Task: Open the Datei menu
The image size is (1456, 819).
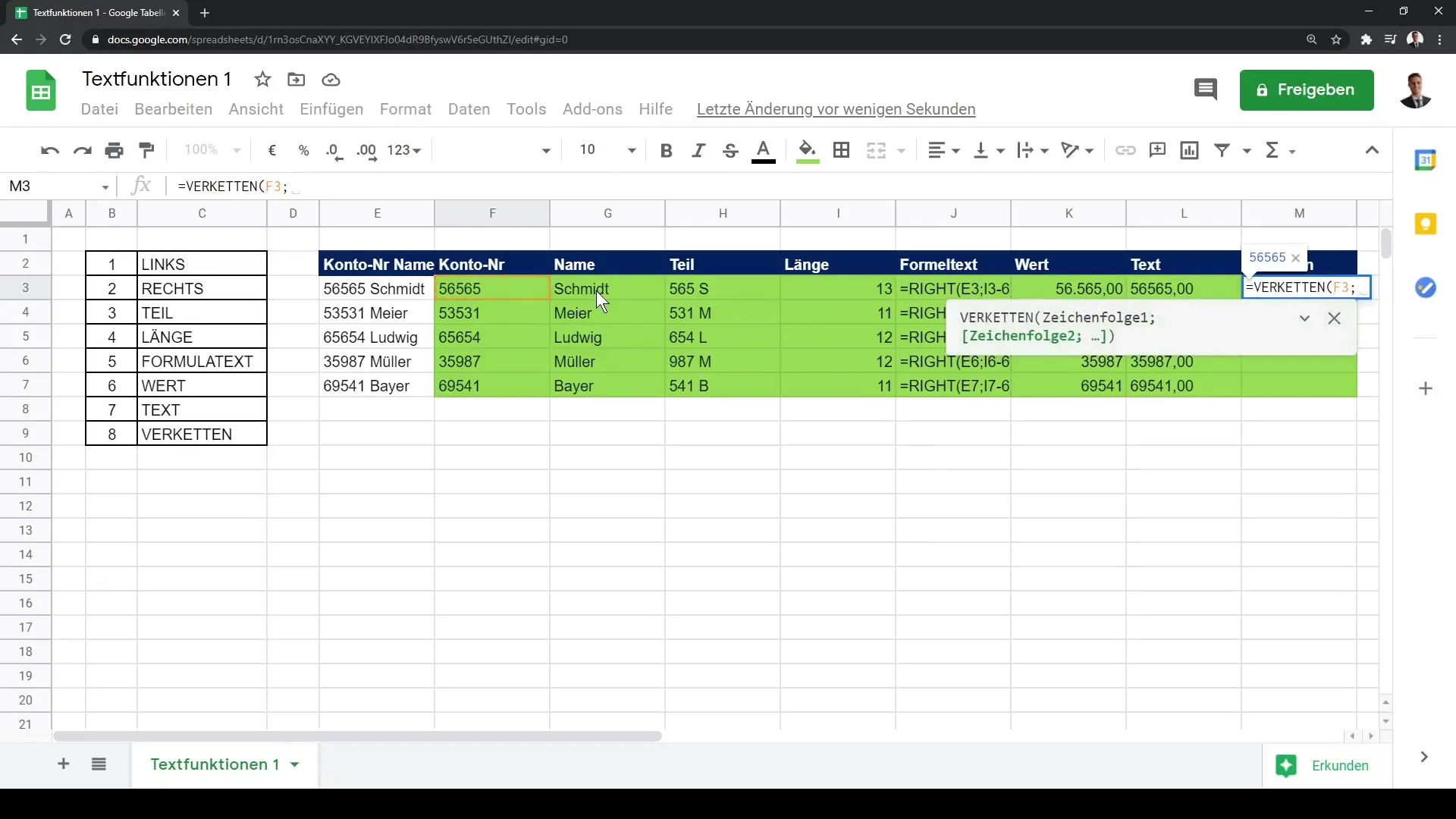Action: point(99,109)
